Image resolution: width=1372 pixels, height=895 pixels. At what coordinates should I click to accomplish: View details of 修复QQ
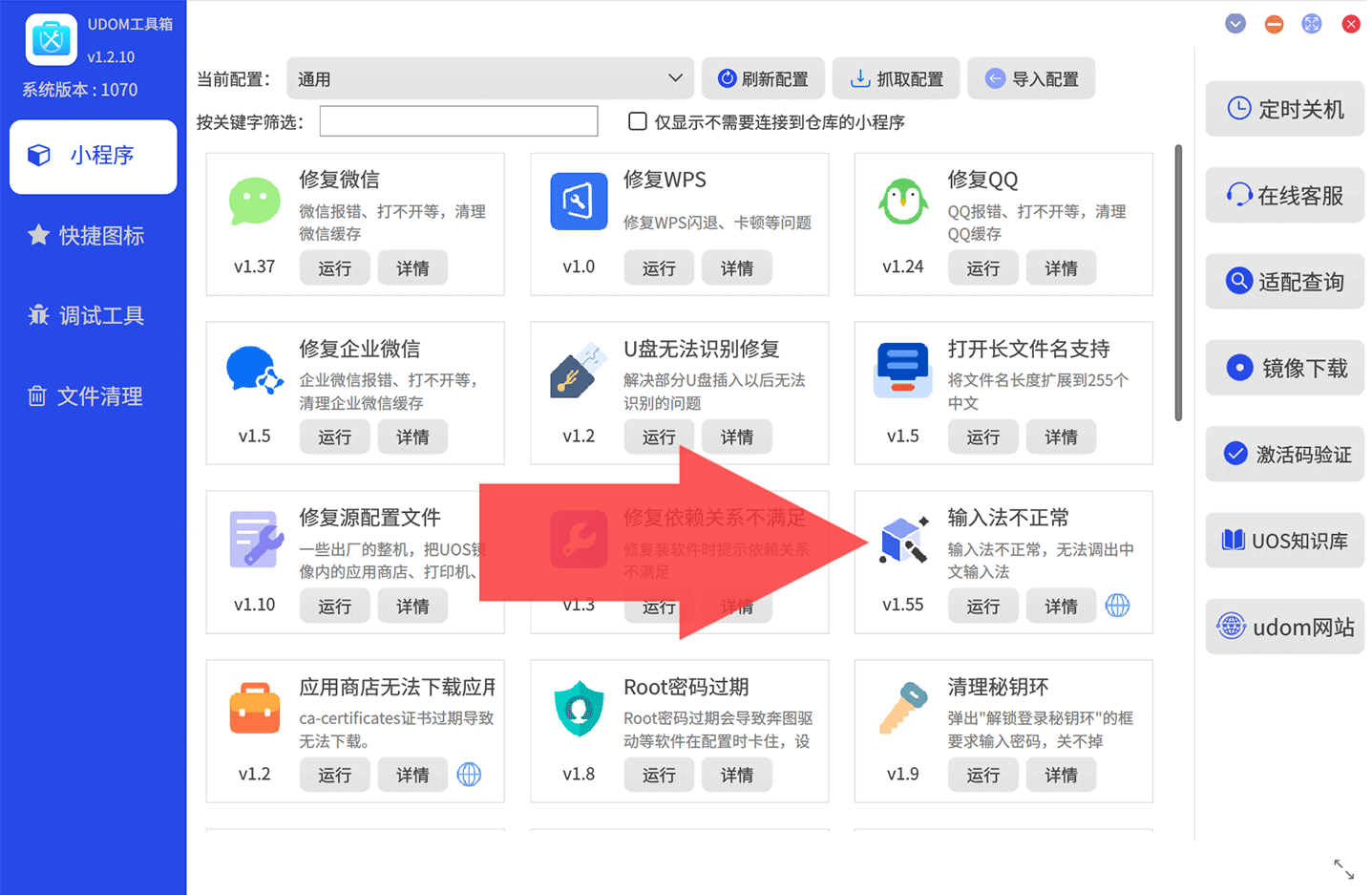pos(1061,268)
